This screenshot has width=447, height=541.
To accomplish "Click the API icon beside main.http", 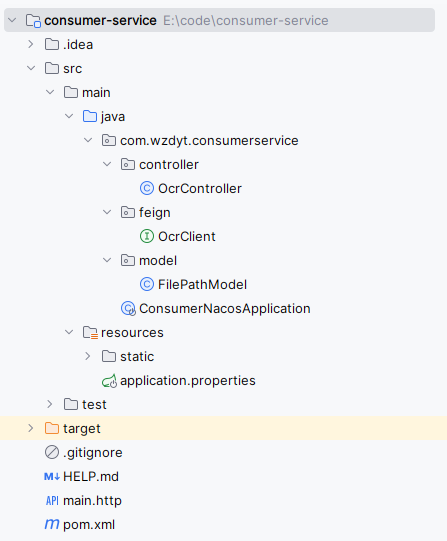I will tap(52, 500).
